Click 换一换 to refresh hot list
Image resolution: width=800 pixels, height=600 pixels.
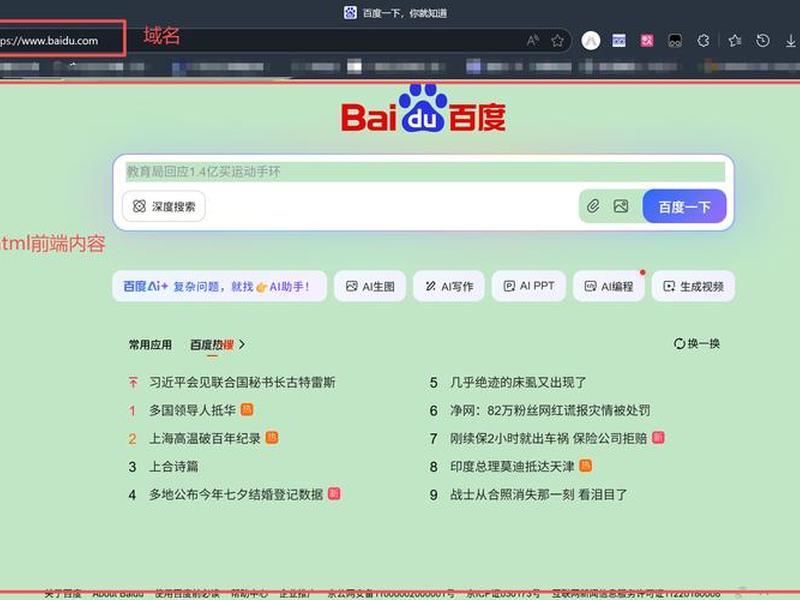[697, 344]
